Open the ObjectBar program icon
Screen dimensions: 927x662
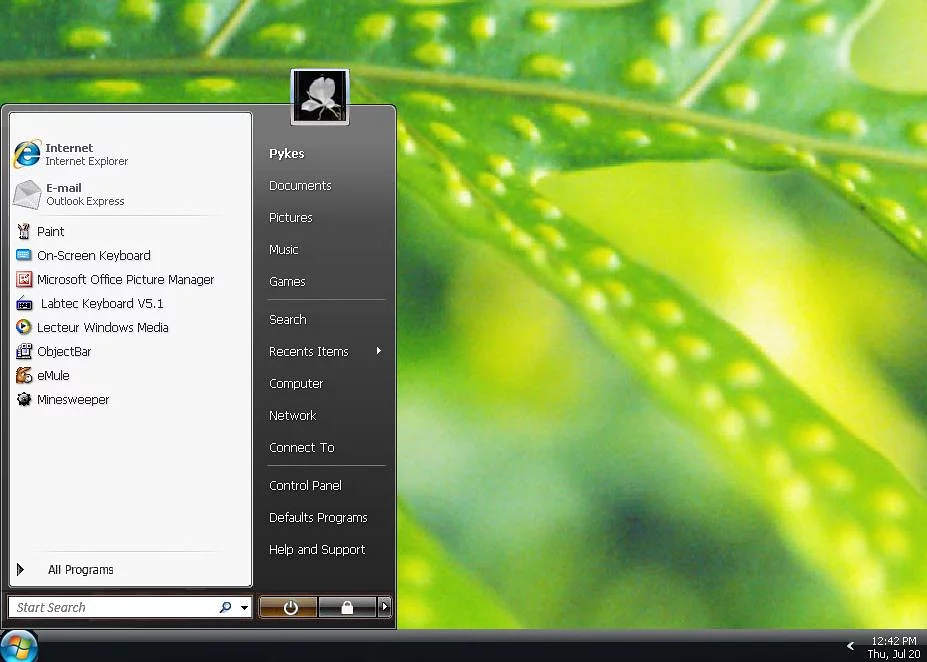pos(25,352)
